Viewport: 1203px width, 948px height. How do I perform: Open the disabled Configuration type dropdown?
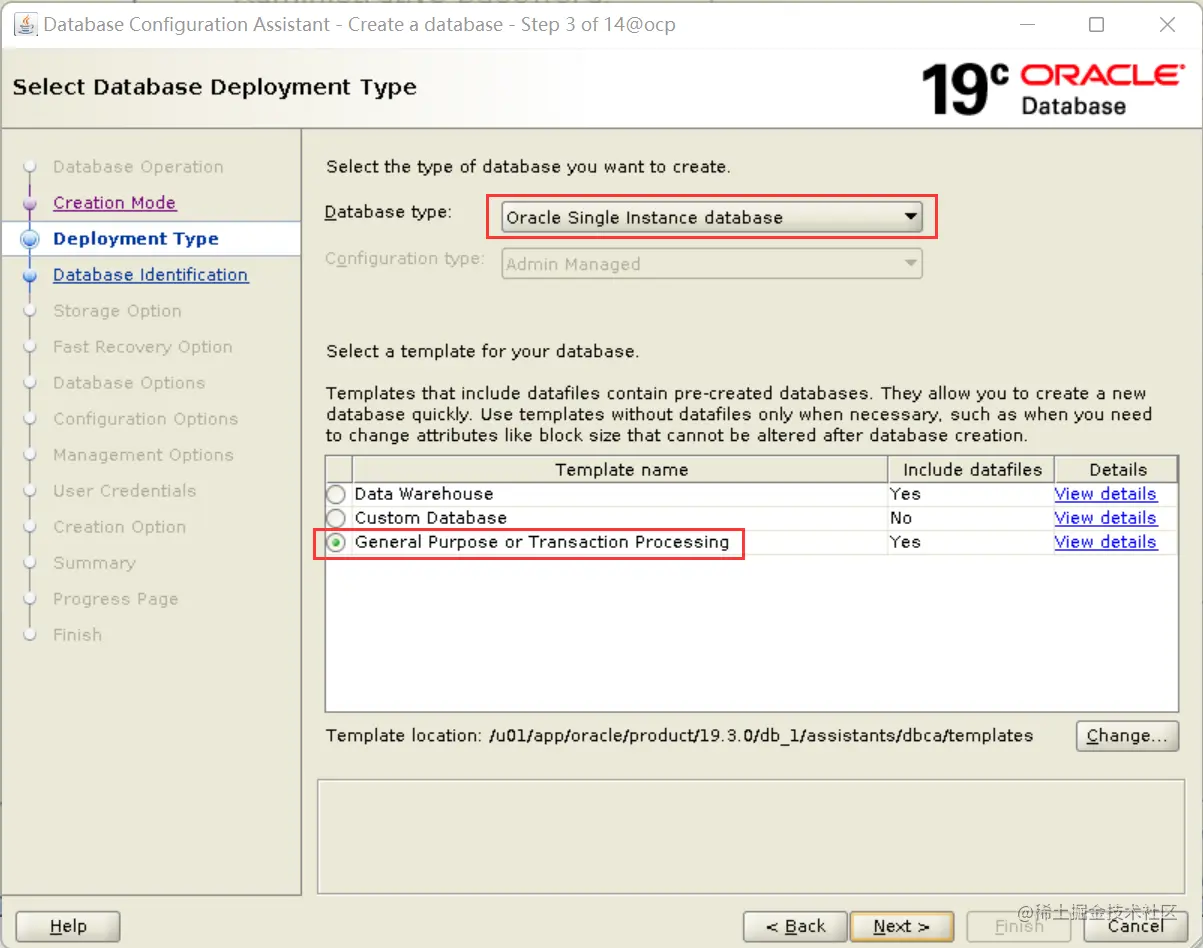(711, 264)
